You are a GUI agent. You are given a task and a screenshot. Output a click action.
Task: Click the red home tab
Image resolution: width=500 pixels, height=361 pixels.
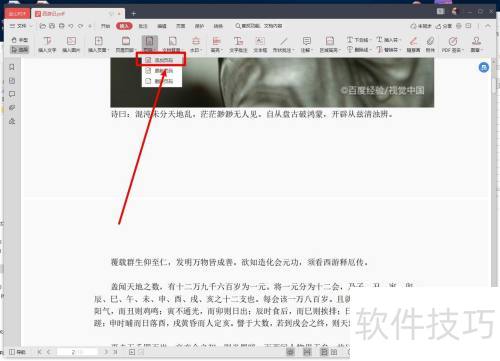tap(17, 14)
